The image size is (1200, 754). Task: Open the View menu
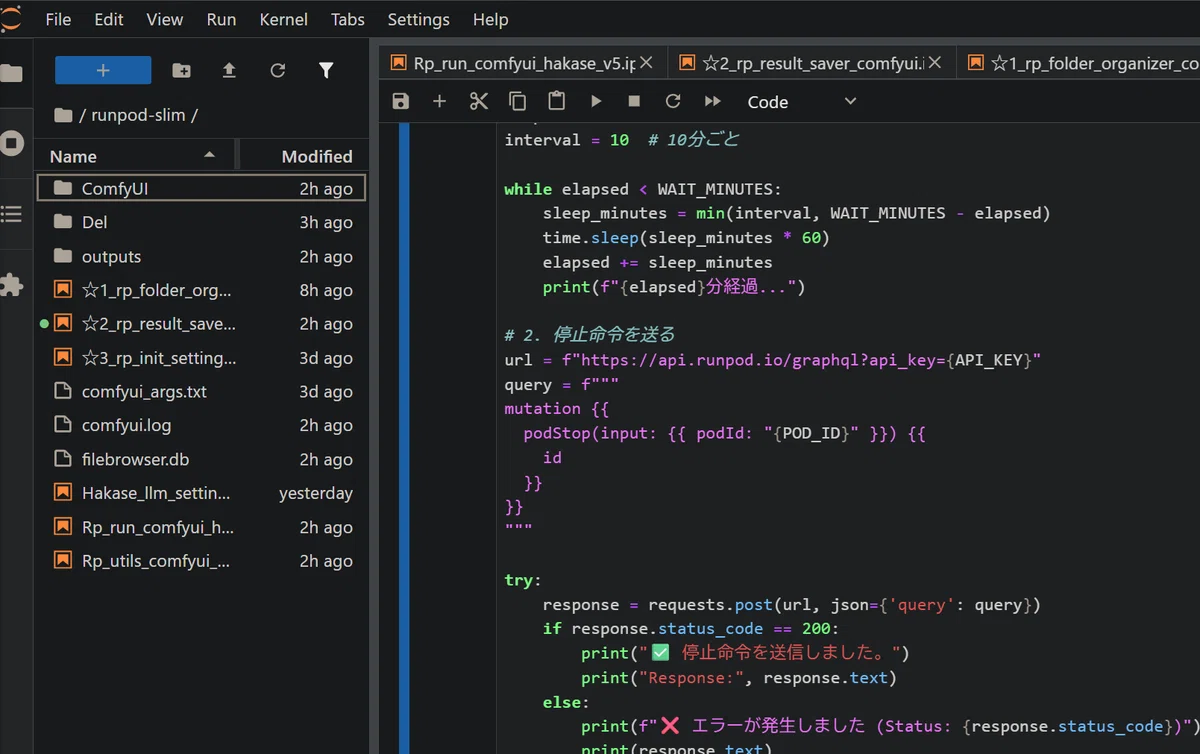165,19
